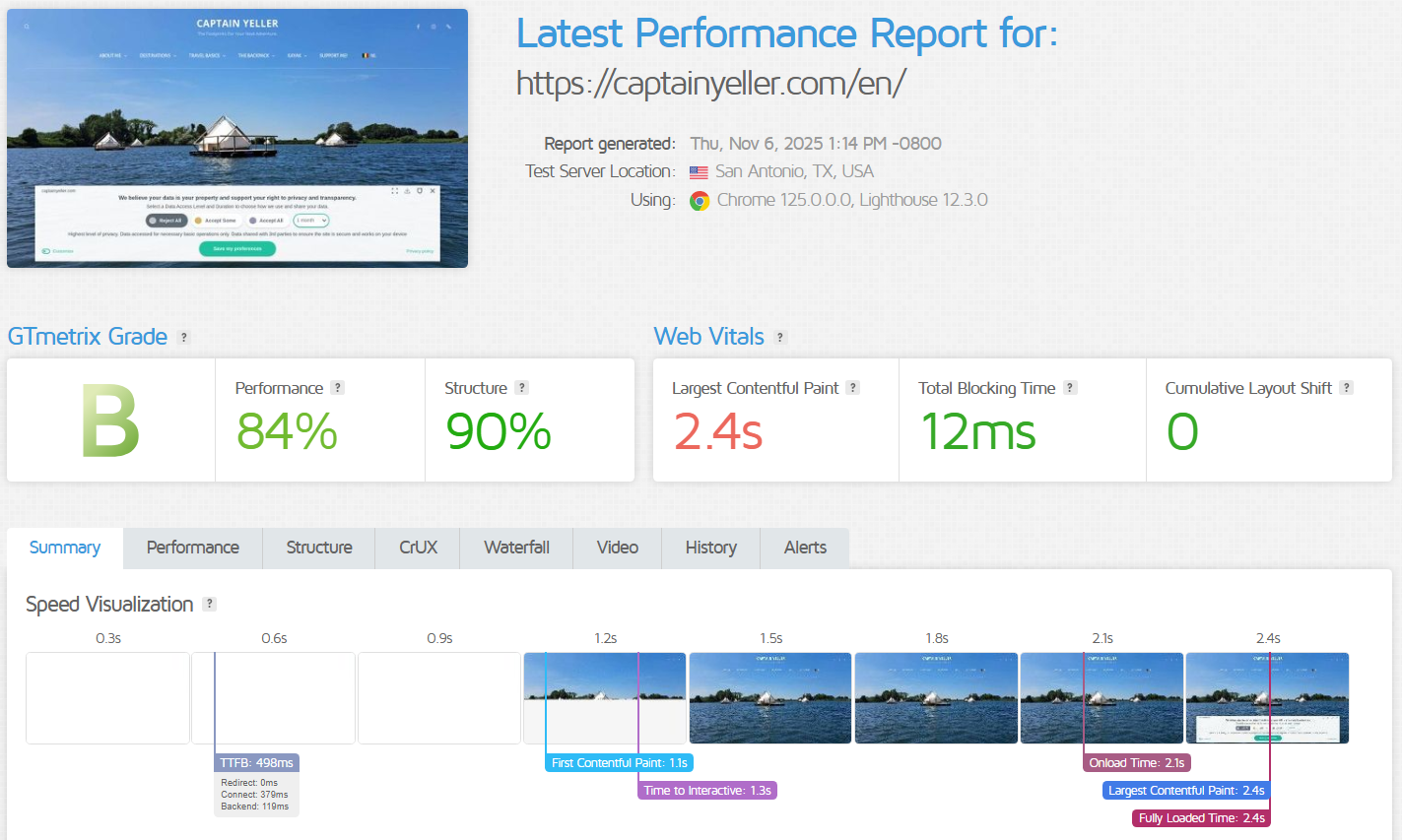
Task: Click the help icon beside Web Vitals
Action: (780, 337)
